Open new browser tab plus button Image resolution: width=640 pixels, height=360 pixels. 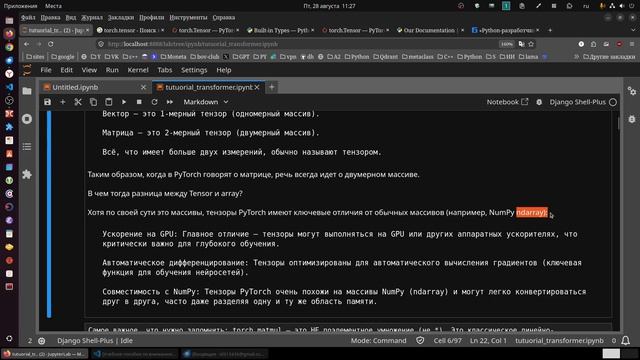(x=550, y=30)
